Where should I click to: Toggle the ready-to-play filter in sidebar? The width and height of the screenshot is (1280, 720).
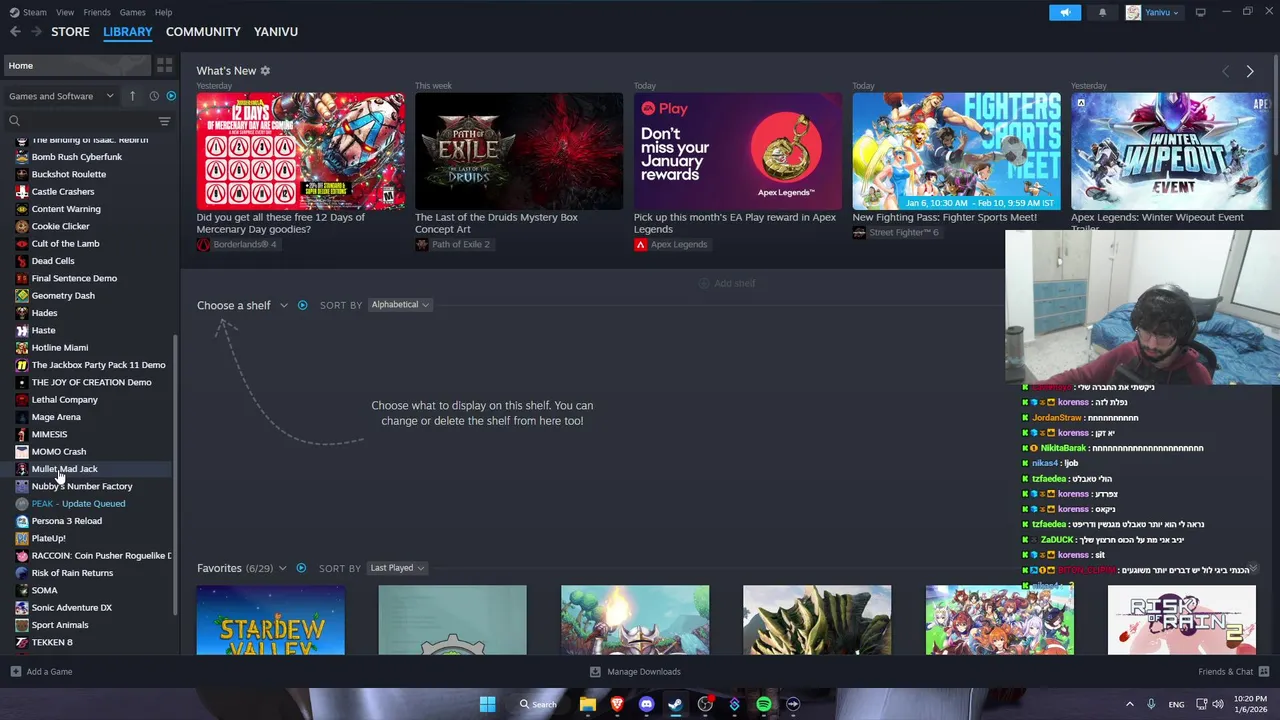click(x=171, y=96)
